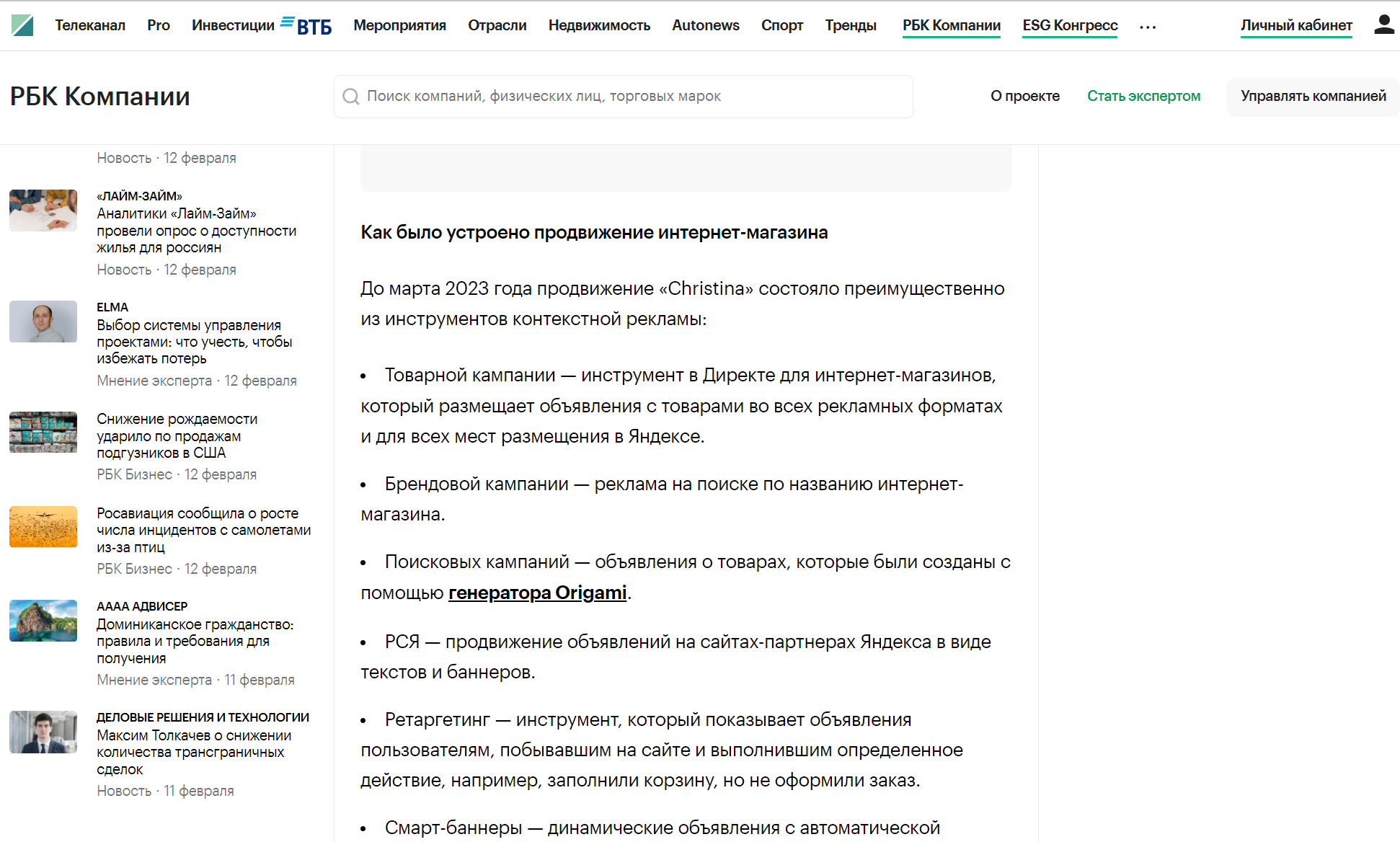This screenshot has width=1400, height=842.
Task: Click the Брендовой кампании bullet text
Action: click(662, 499)
